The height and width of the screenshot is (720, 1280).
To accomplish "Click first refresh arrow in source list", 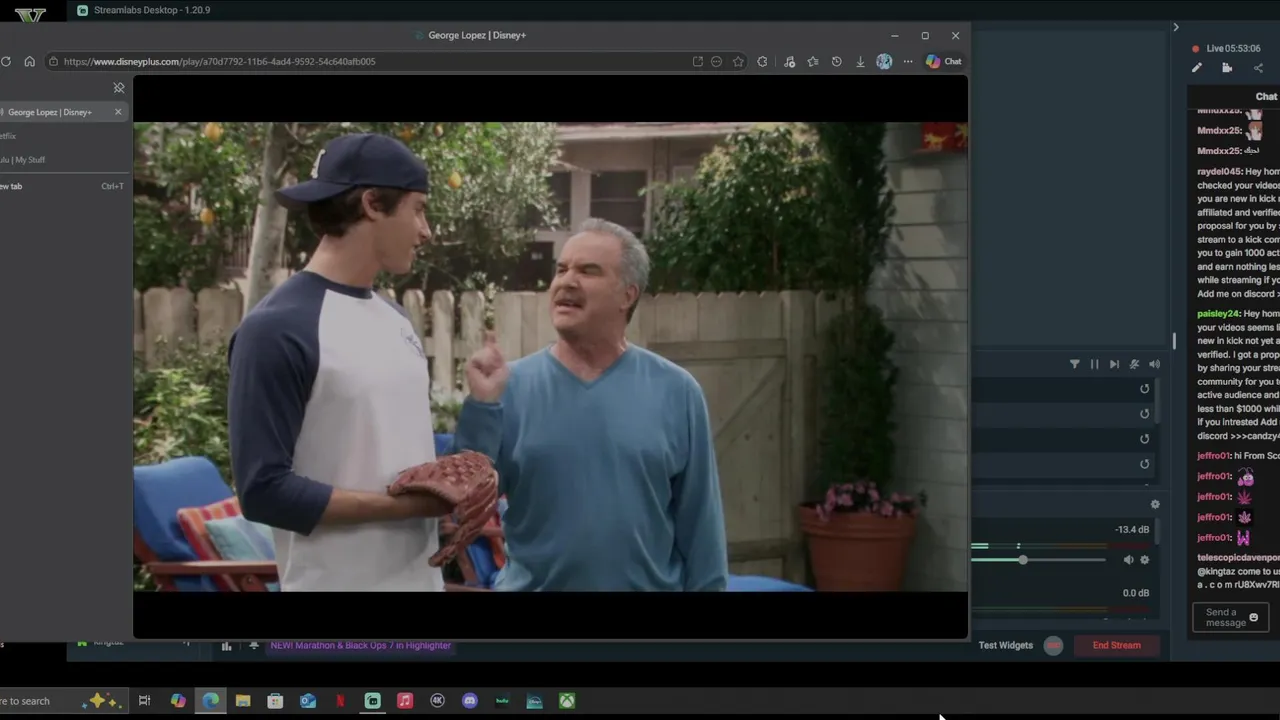I will pos(1145,389).
